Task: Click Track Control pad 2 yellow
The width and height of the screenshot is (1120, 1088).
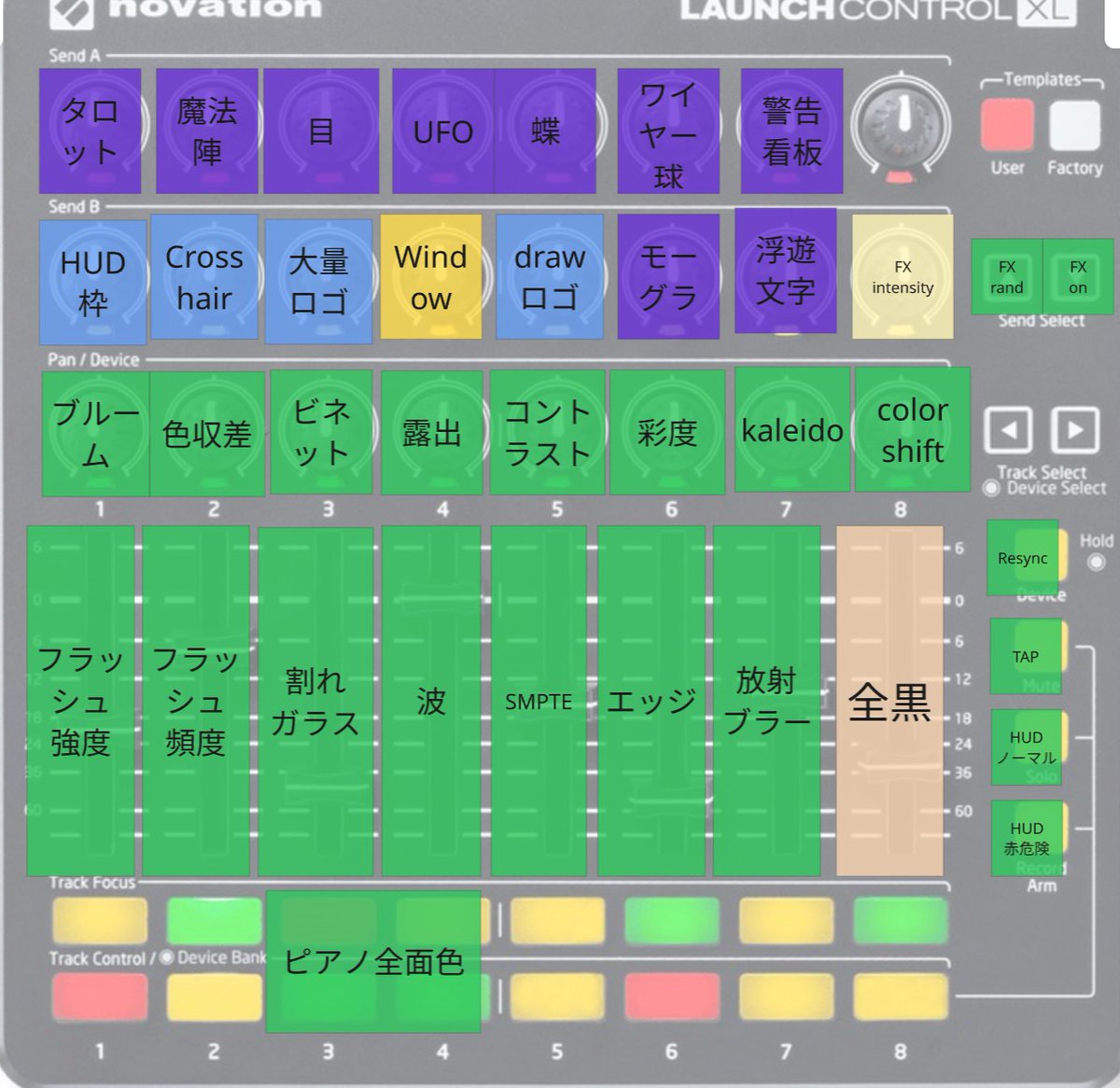Action: [215, 997]
